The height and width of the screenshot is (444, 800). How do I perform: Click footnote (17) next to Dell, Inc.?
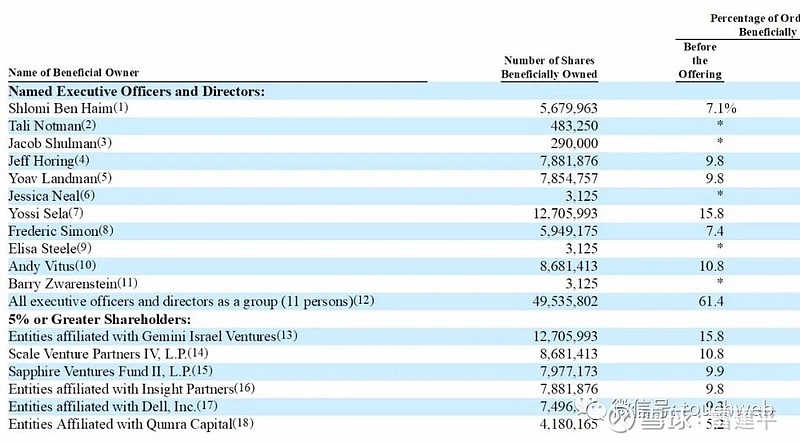pos(207,406)
